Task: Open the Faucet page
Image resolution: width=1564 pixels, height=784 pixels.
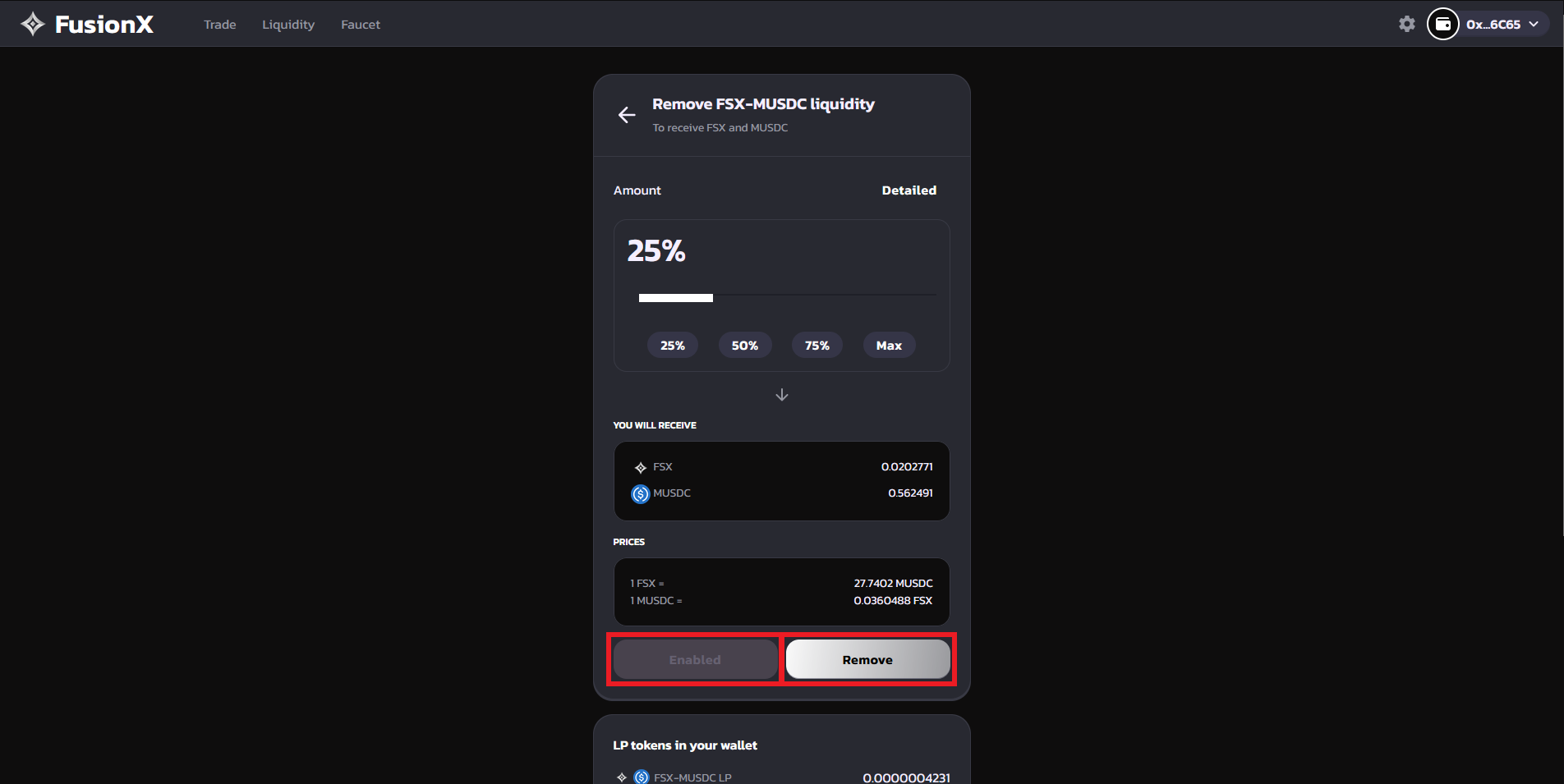Action: click(361, 25)
